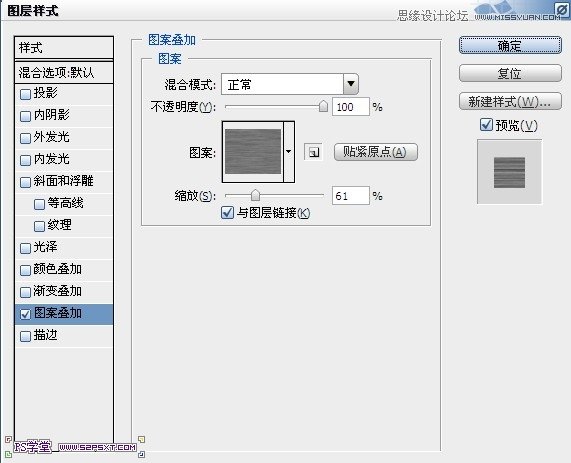The image size is (571, 463).
Task: Adjust the 不透明度 opacity slider handle
Action: [323, 106]
